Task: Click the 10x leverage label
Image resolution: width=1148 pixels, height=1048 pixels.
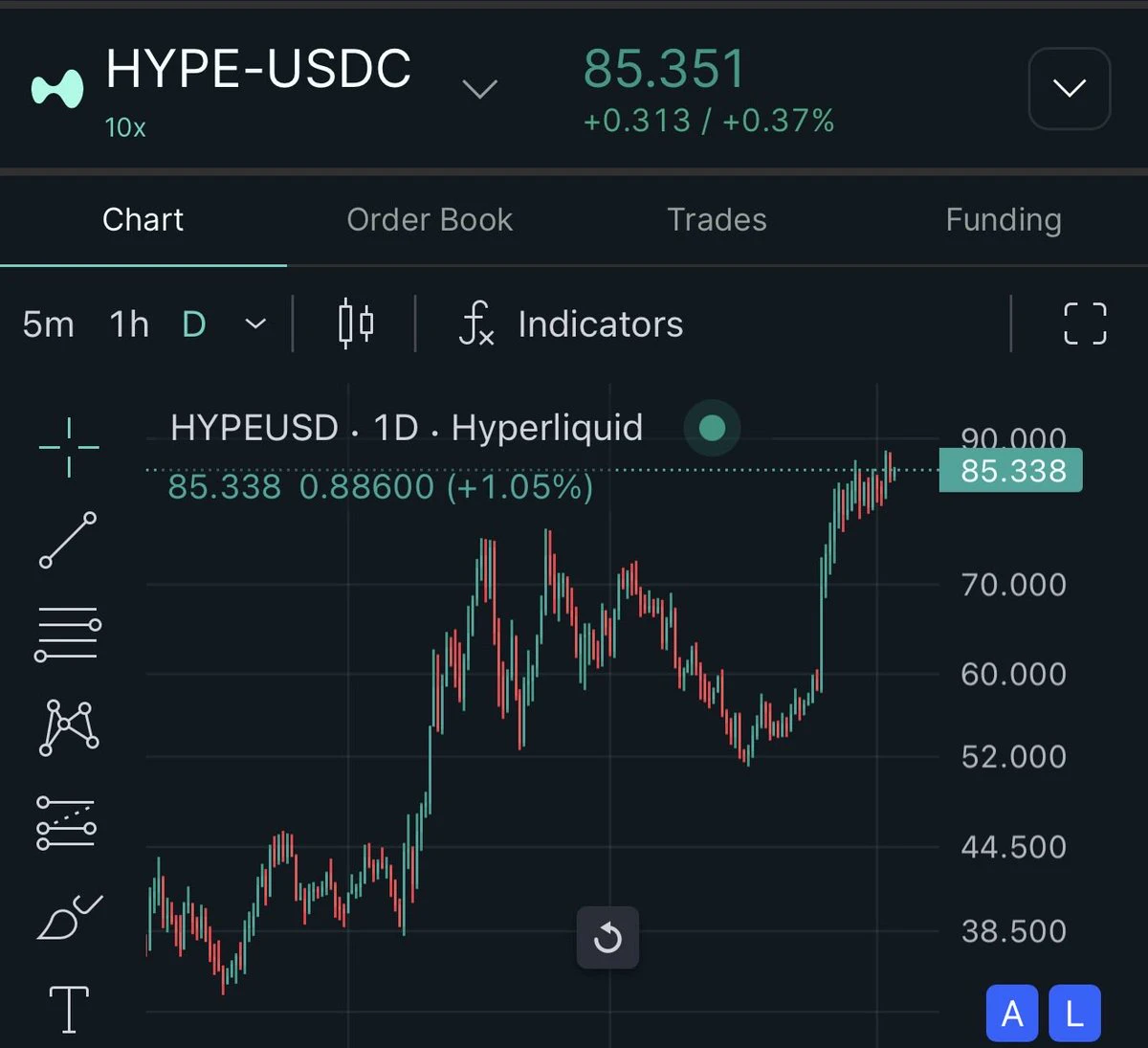Action: [125, 127]
